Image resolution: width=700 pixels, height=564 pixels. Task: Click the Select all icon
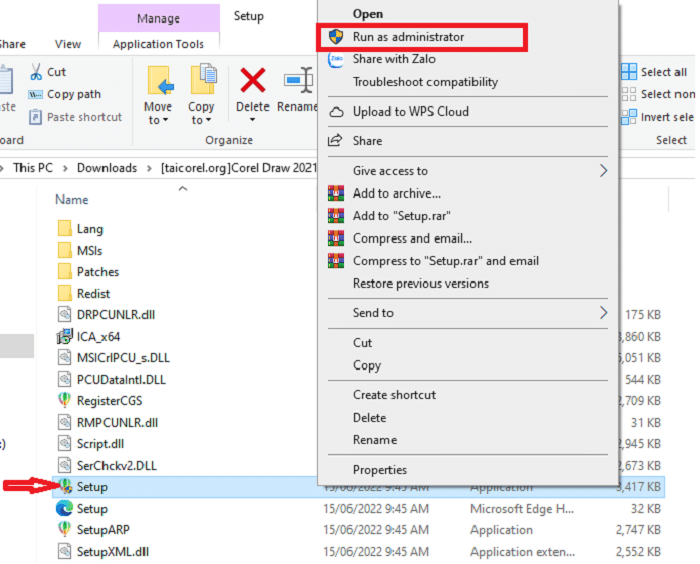(x=629, y=72)
